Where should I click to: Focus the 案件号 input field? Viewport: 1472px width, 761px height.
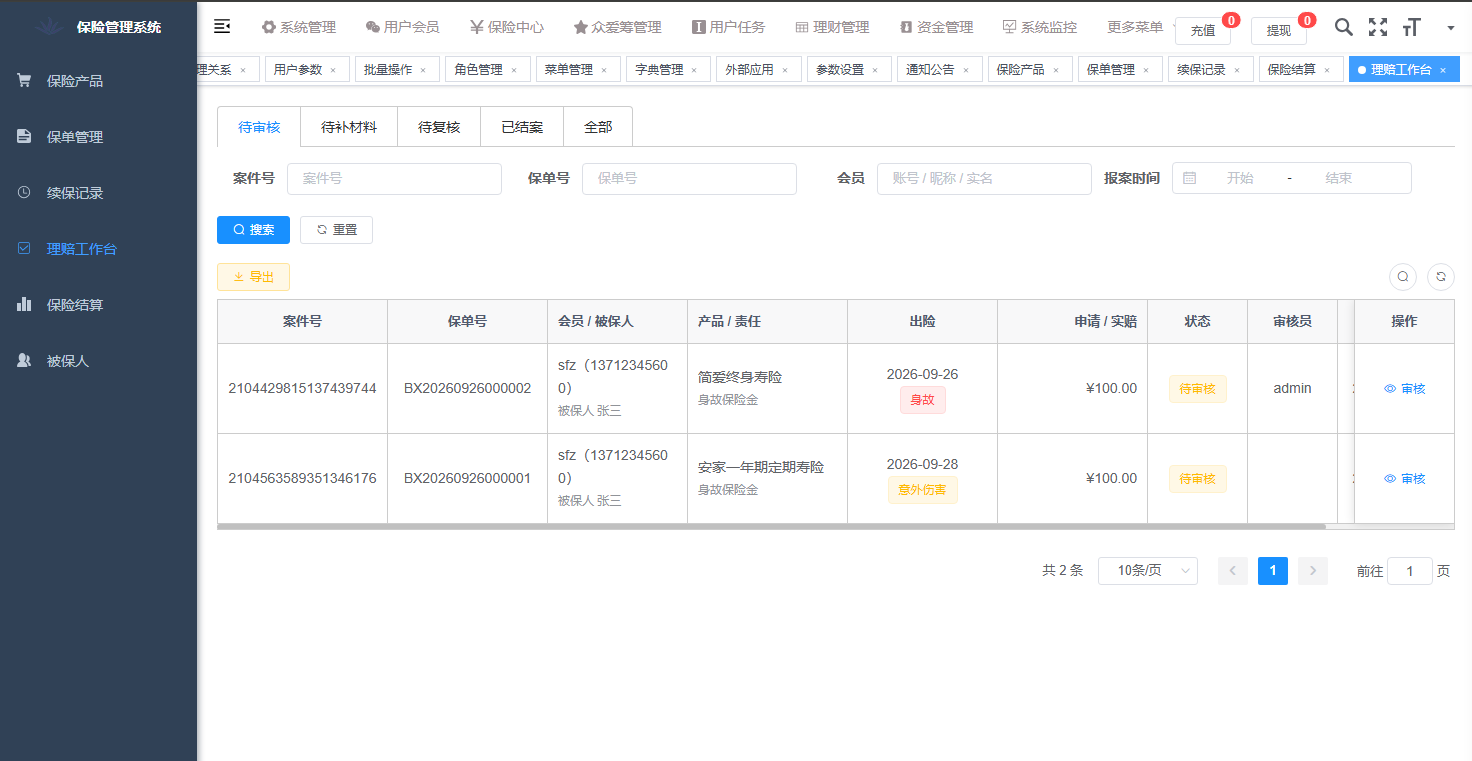click(394, 179)
